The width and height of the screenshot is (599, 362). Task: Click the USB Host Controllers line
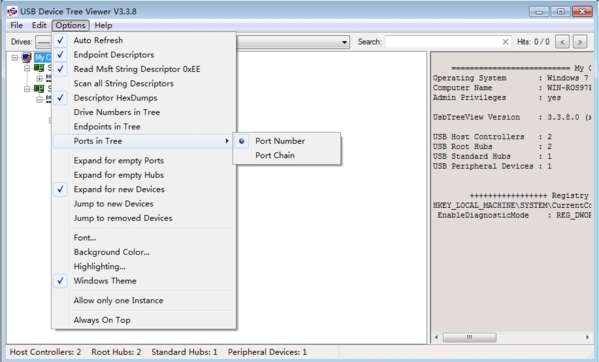point(492,137)
